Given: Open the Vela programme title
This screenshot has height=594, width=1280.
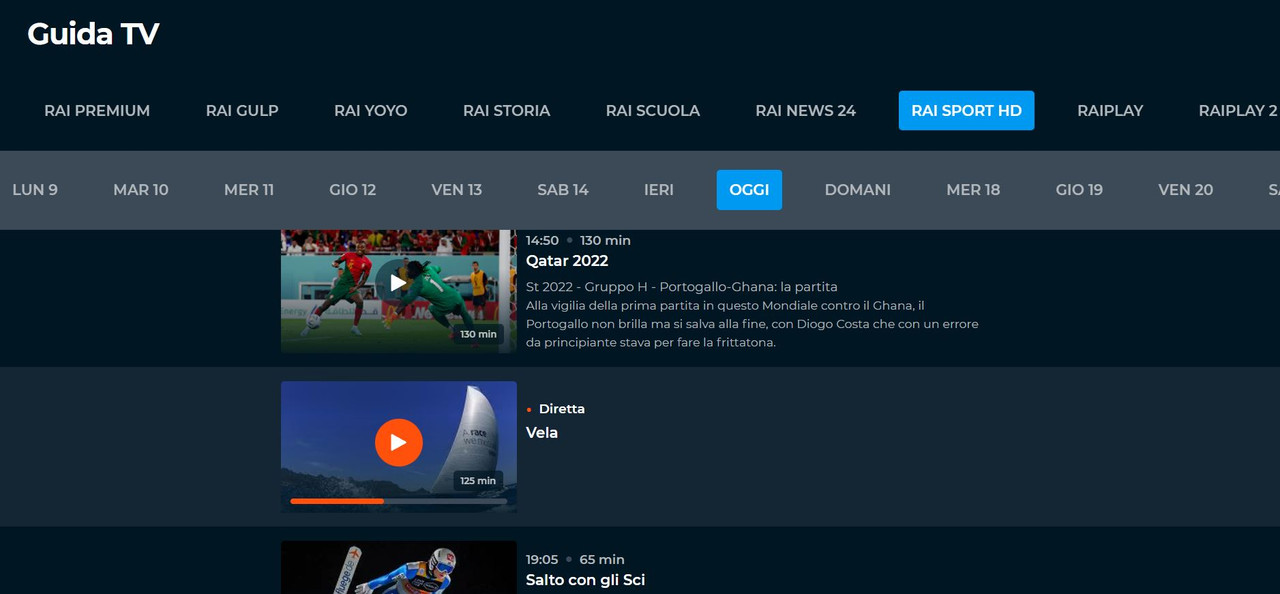Looking at the screenshot, I should [x=542, y=433].
